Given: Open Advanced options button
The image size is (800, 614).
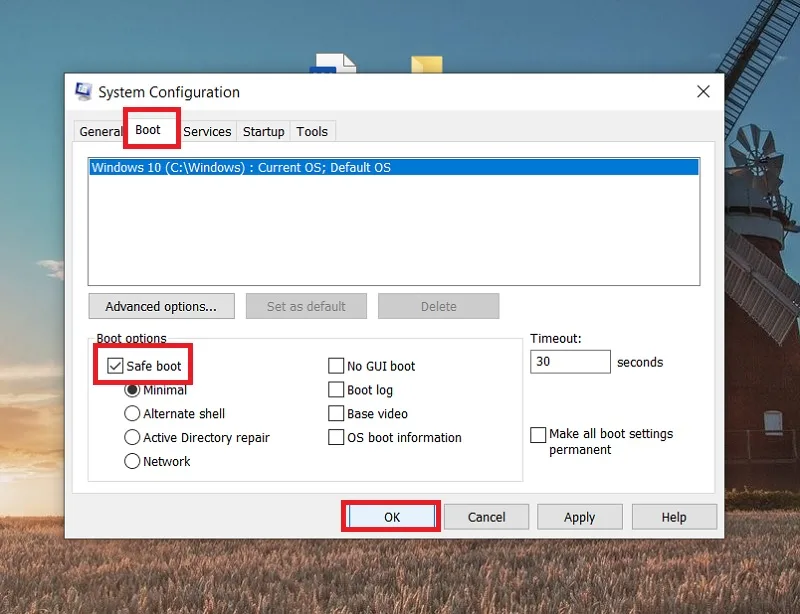Looking at the screenshot, I should coord(161,306).
